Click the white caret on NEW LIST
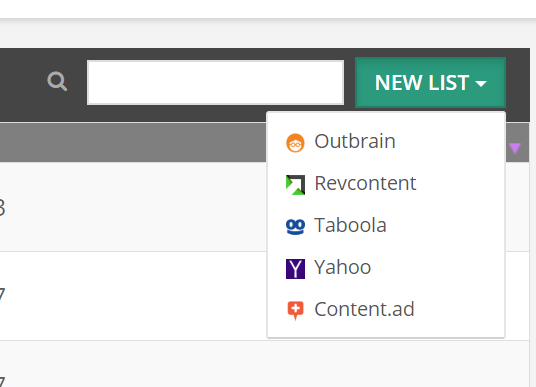 pyautogui.click(x=481, y=83)
